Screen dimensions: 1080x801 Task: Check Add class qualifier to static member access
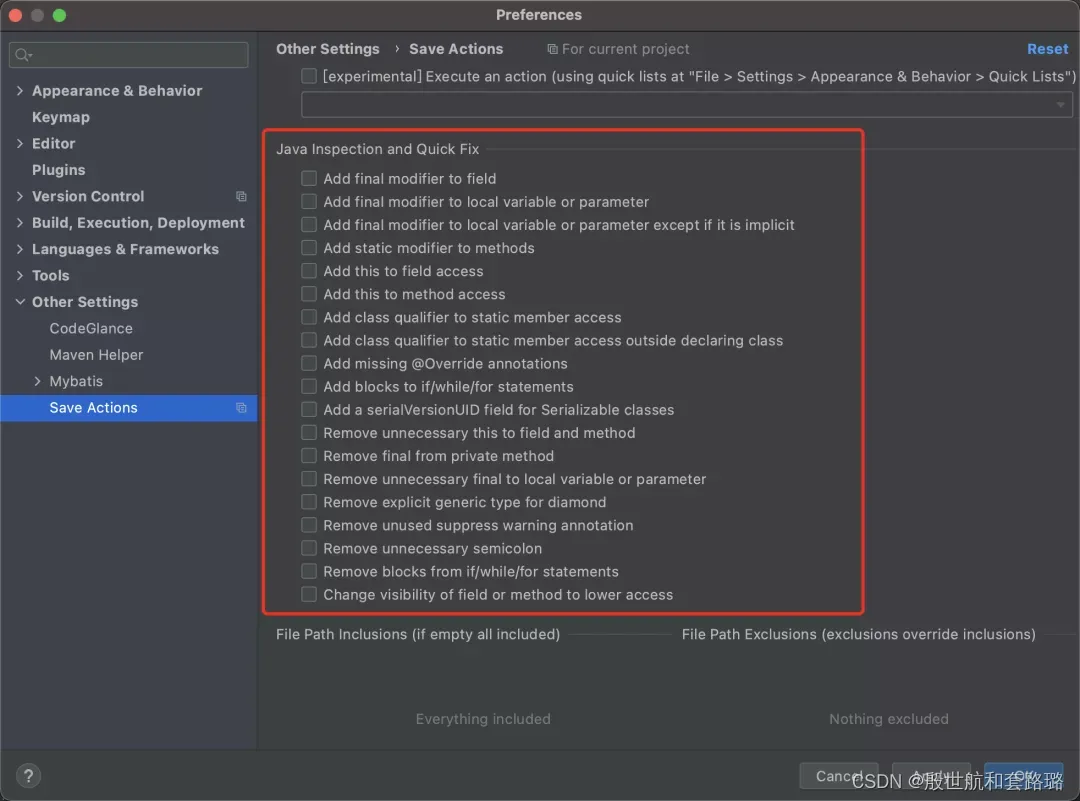point(309,317)
